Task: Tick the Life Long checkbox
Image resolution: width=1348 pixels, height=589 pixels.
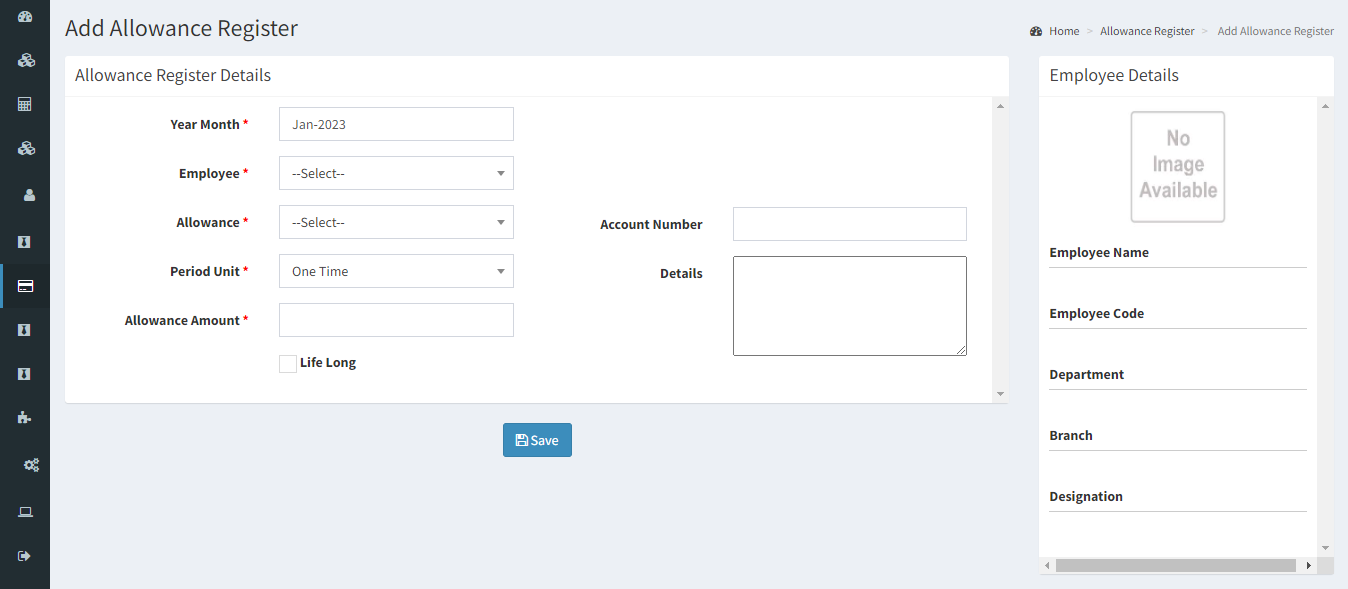Action: [x=288, y=363]
